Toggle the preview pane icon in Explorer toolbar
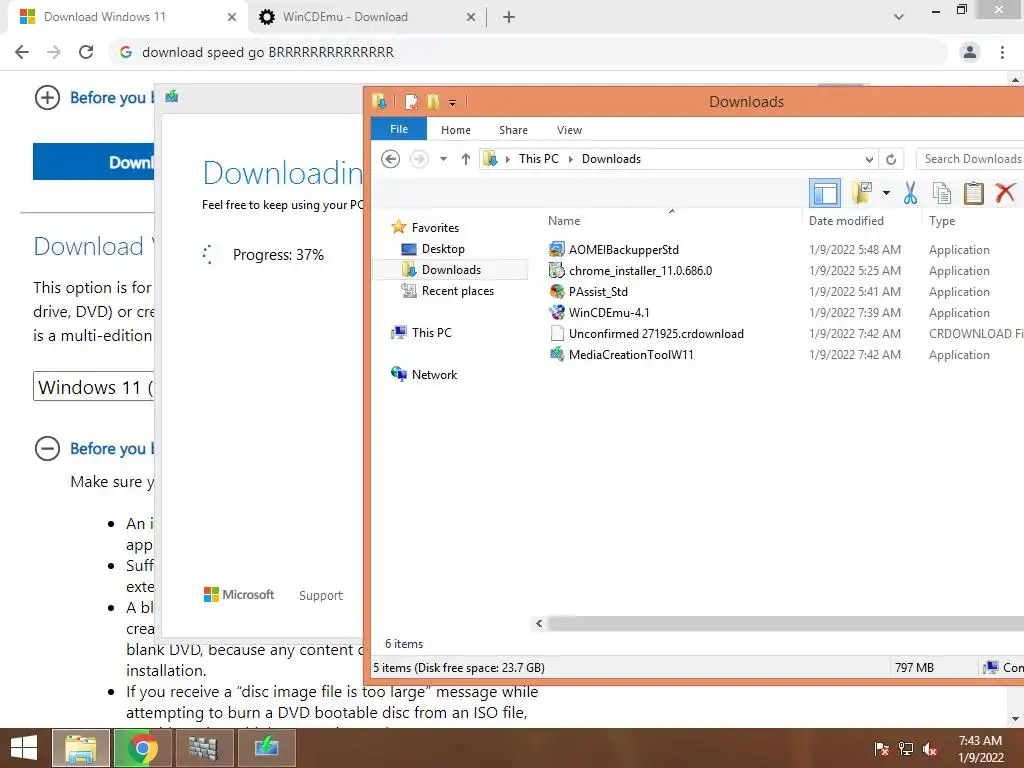 [x=825, y=193]
